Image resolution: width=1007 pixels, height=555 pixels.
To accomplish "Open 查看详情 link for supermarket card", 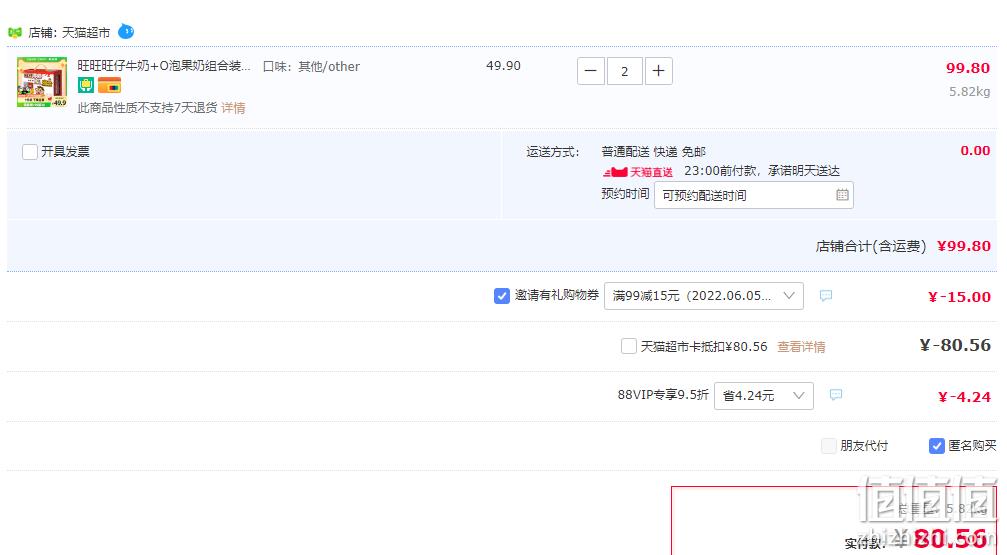I will (801, 347).
